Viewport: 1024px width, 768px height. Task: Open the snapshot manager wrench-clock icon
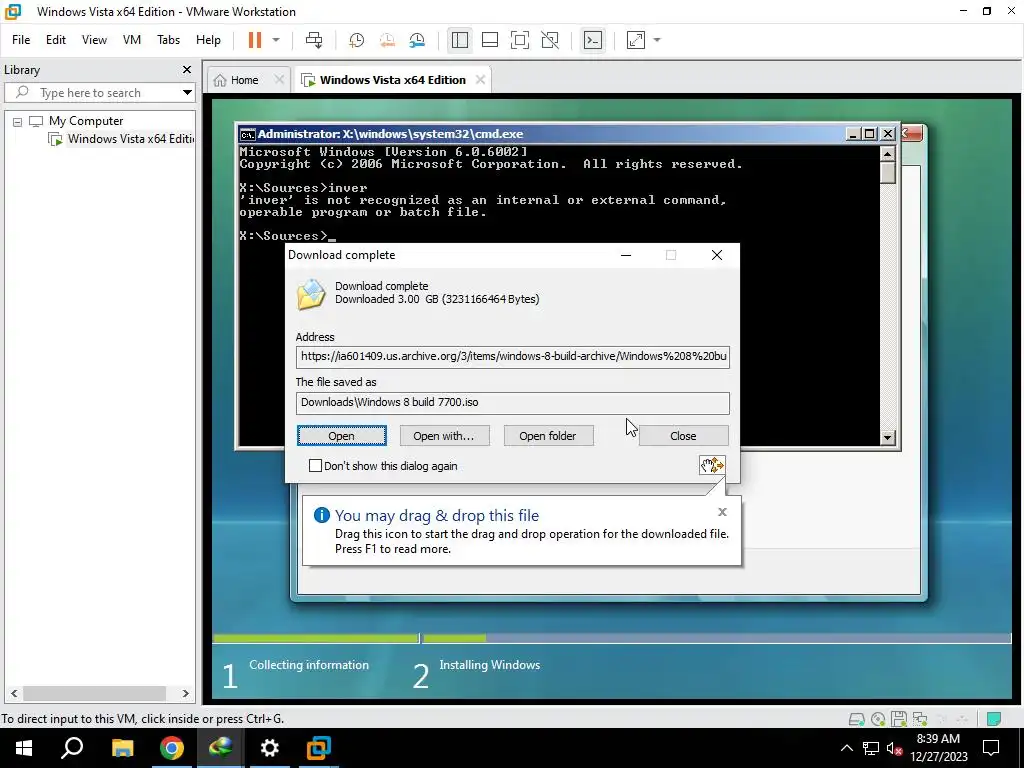[417, 40]
